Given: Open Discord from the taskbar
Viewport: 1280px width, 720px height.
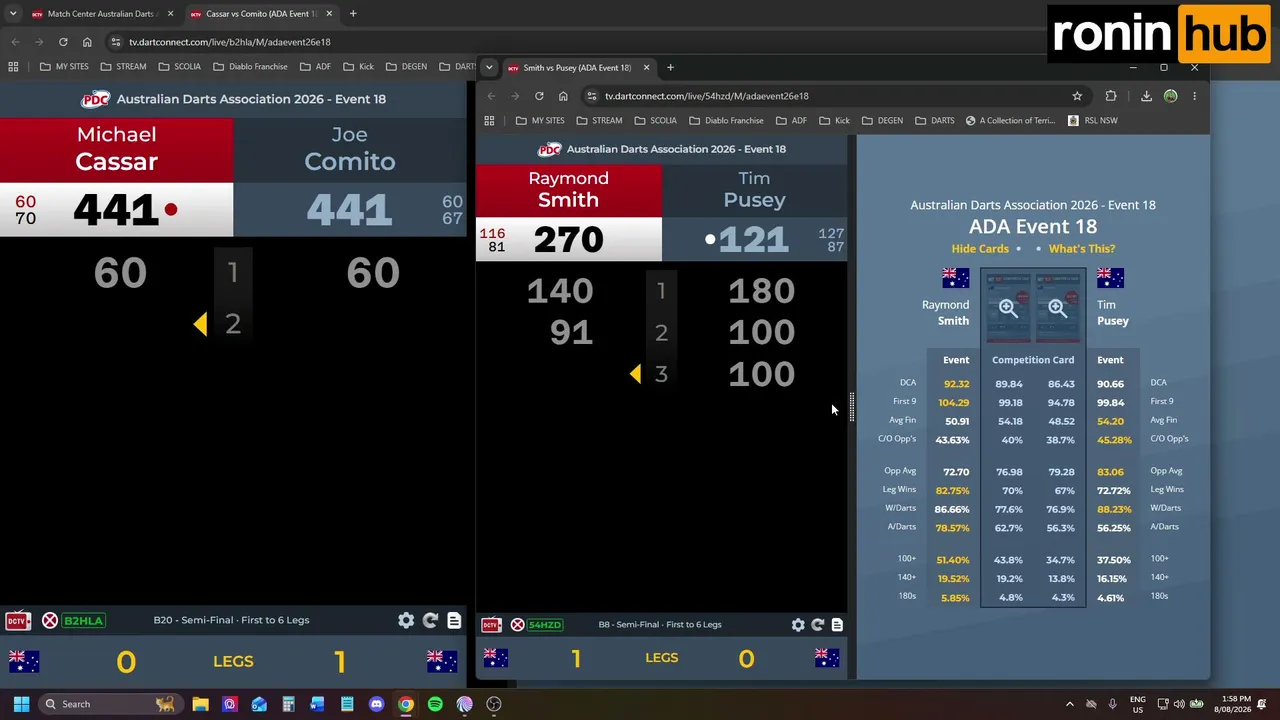Looking at the screenshot, I should click(x=376, y=704).
